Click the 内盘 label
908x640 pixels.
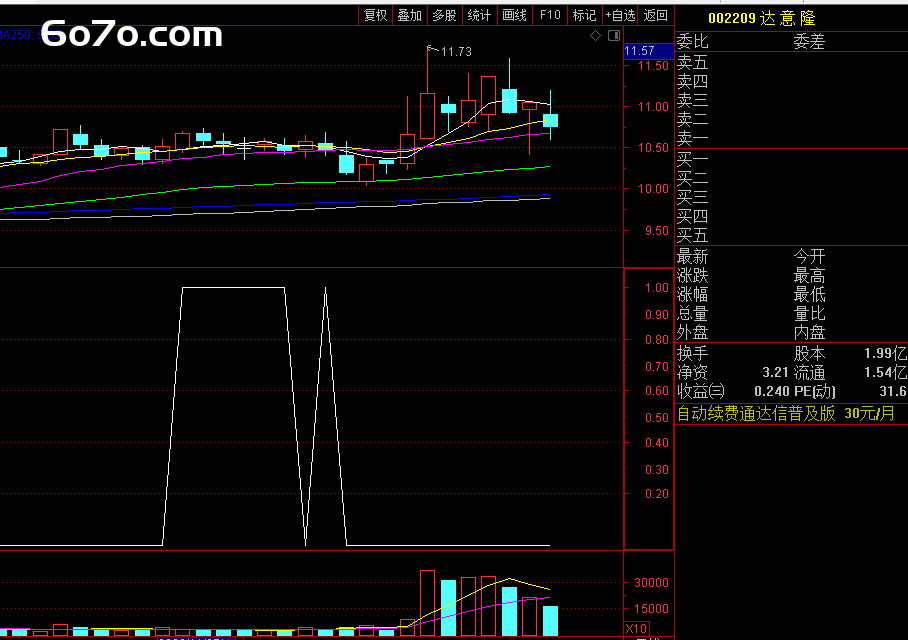click(809, 332)
